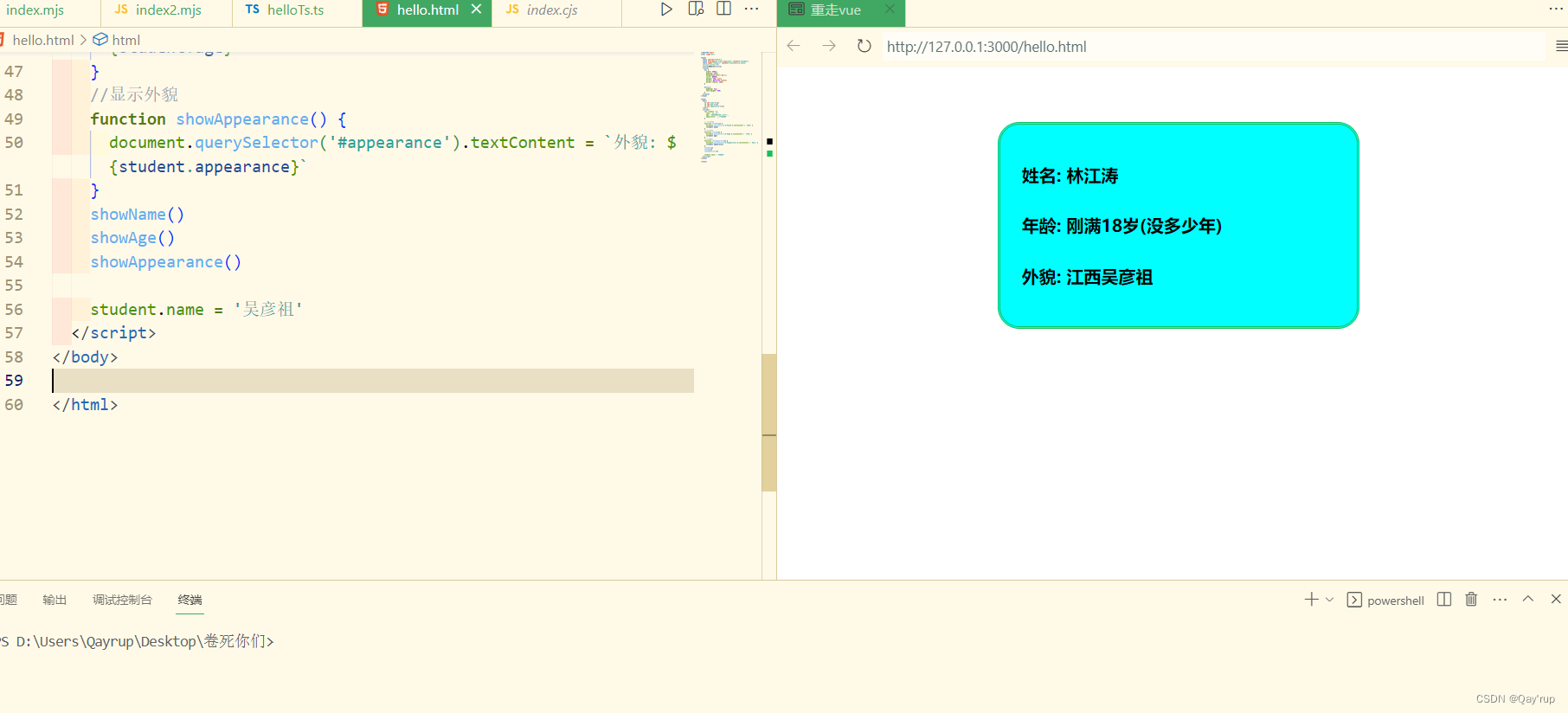Open the 输出 panel tab
The width and height of the screenshot is (1568, 713).
(x=55, y=600)
